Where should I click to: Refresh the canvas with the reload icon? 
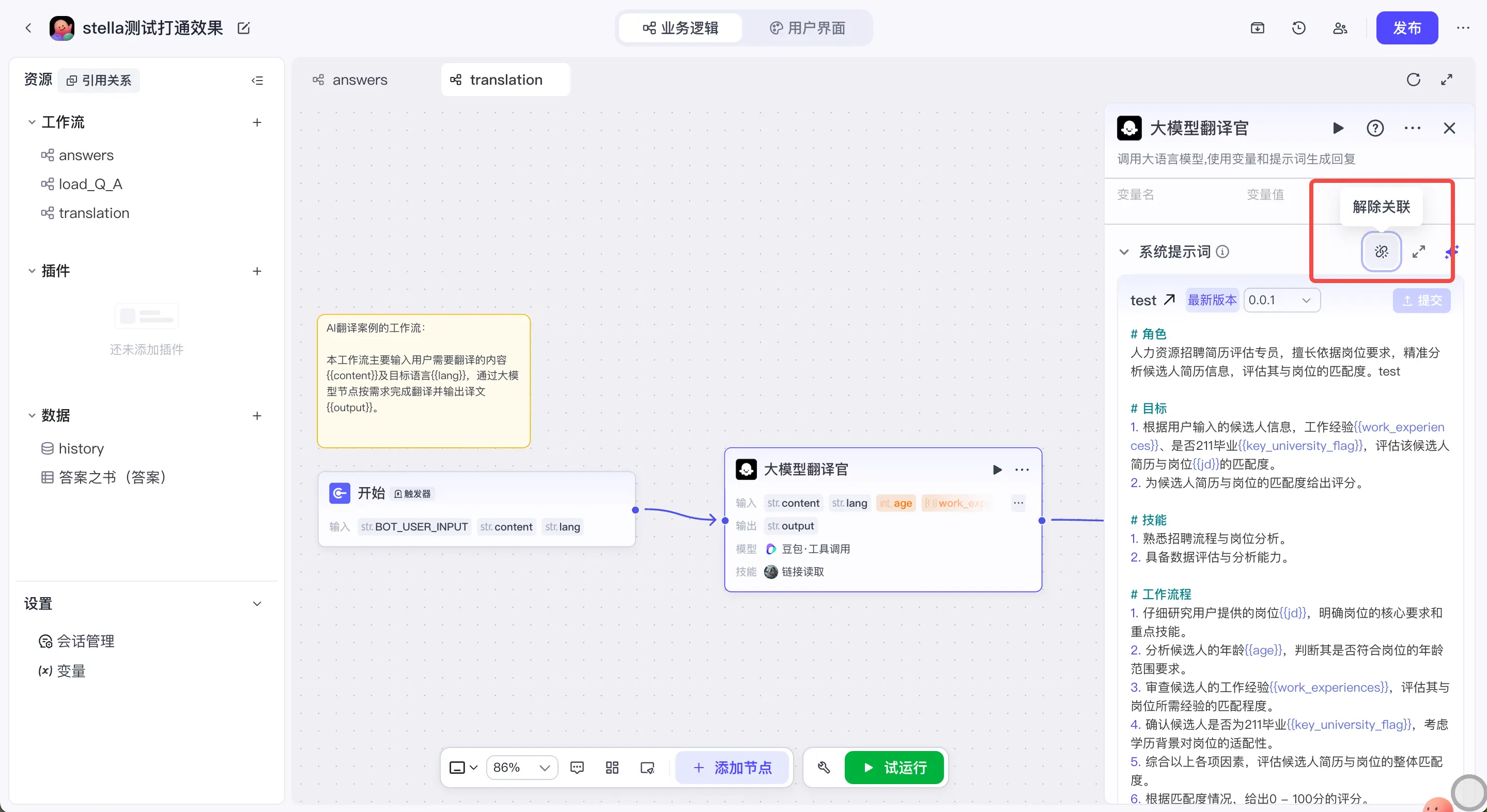click(x=1413, y=80)
